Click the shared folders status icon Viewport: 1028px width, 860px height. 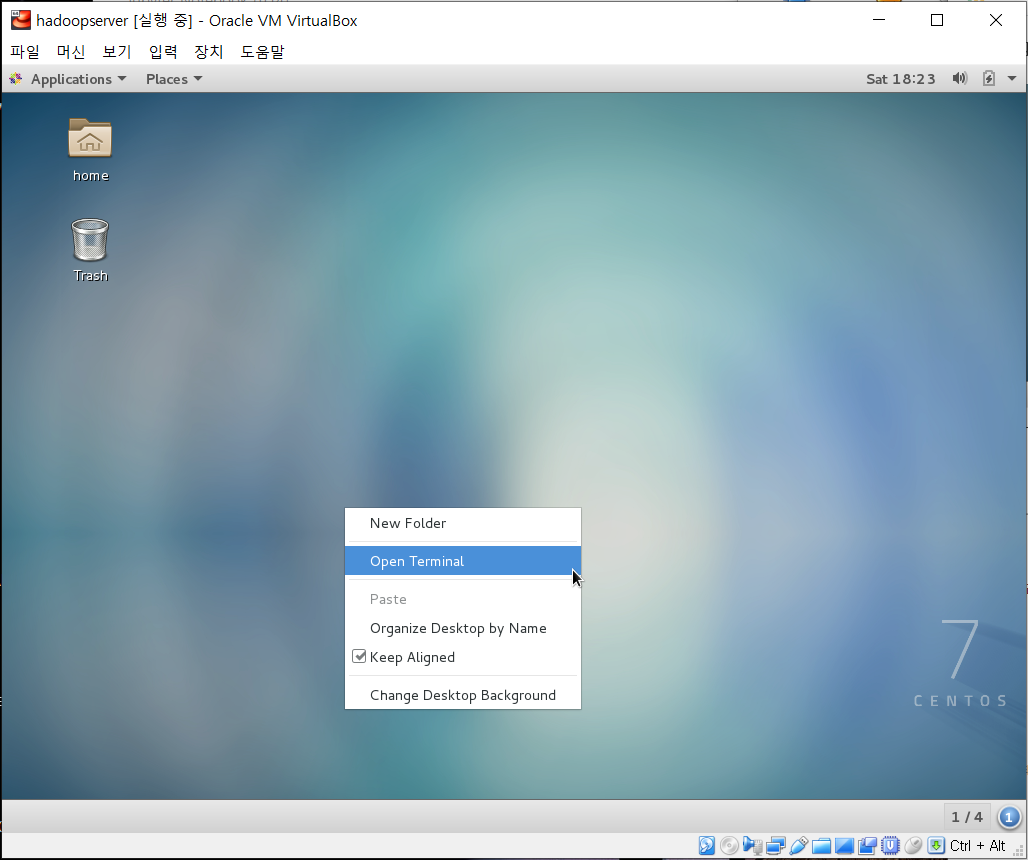click(x=821, y=846)
